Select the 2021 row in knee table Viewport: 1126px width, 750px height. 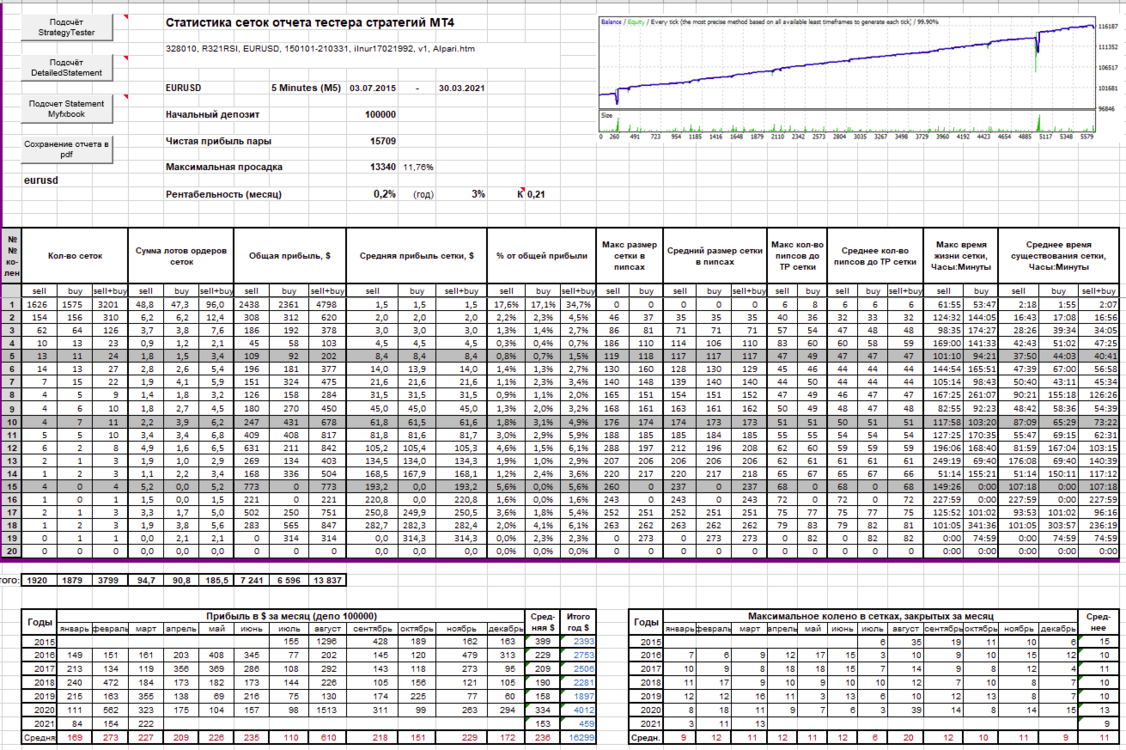click(873, 723)
